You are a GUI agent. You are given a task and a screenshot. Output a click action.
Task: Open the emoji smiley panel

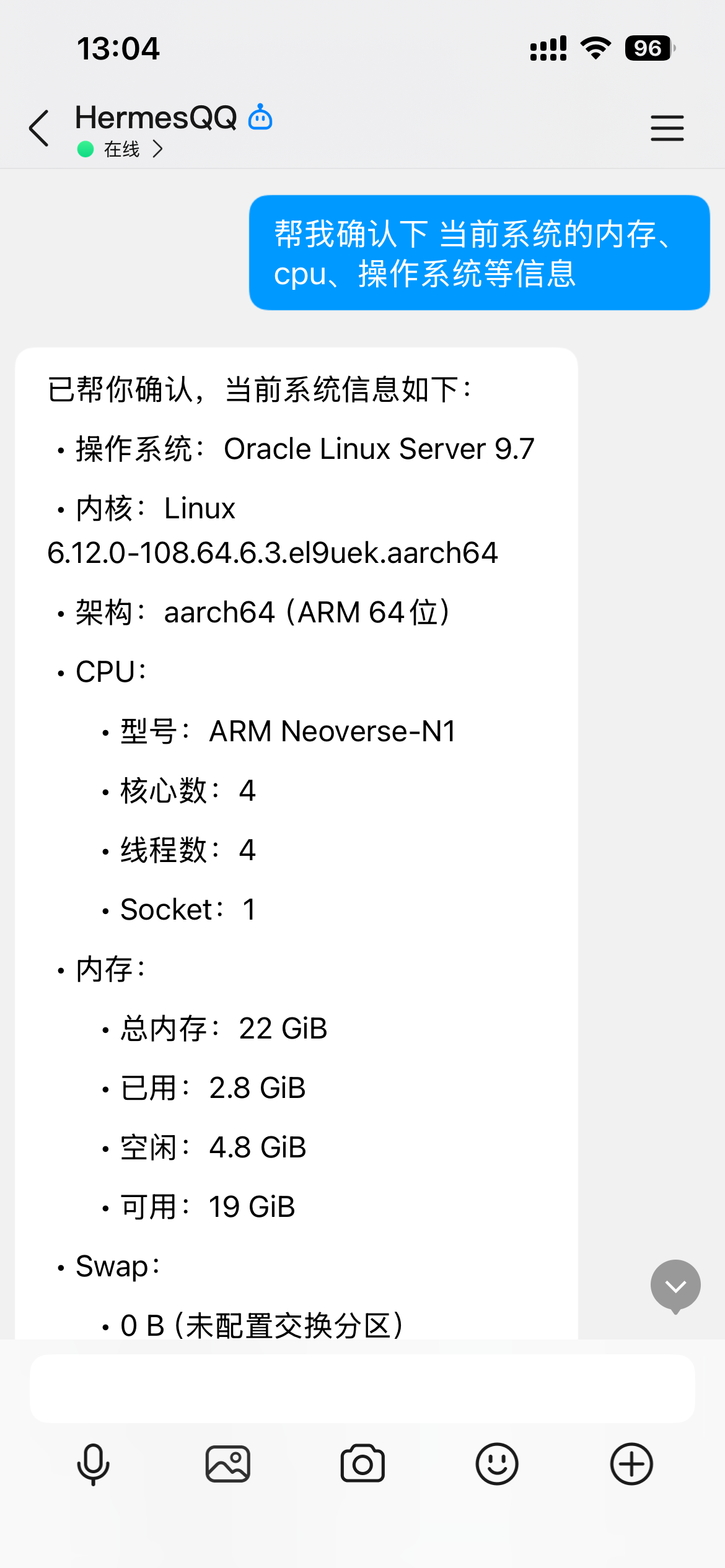(x=497, y=1464)
